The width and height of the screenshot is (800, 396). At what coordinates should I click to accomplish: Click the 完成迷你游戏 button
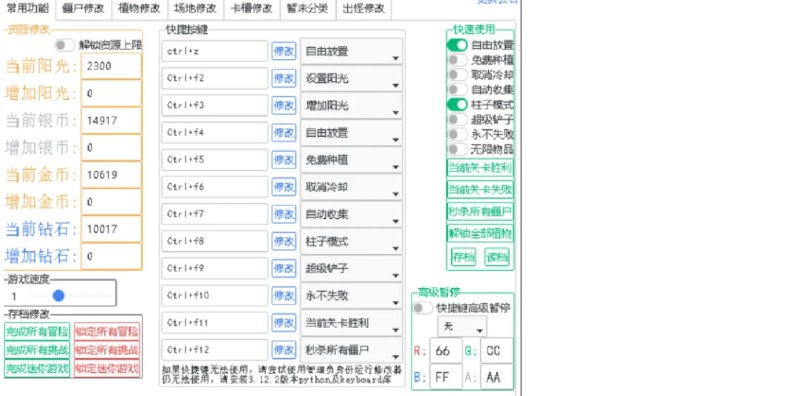[x=37, y=368]
